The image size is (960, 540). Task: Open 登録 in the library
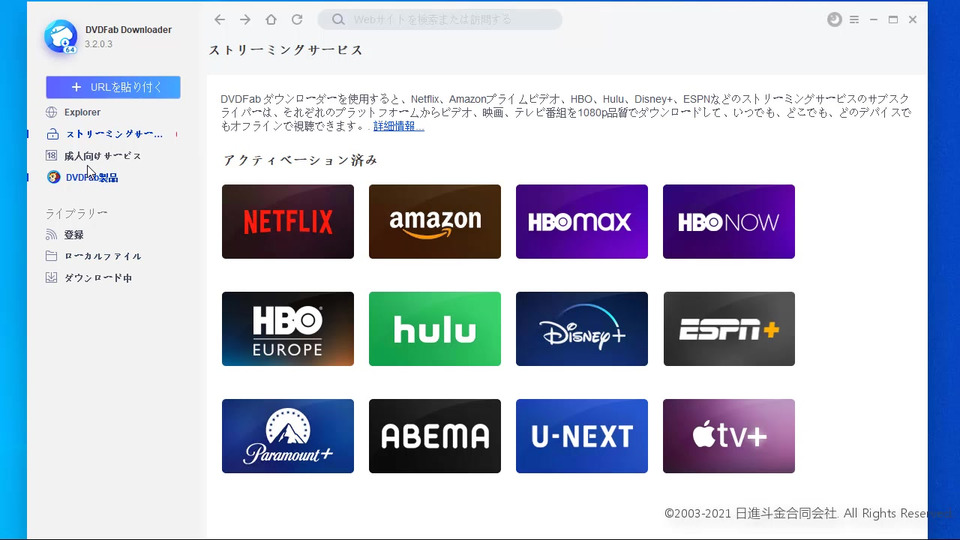pyautogui.click(x=74, y=234)
